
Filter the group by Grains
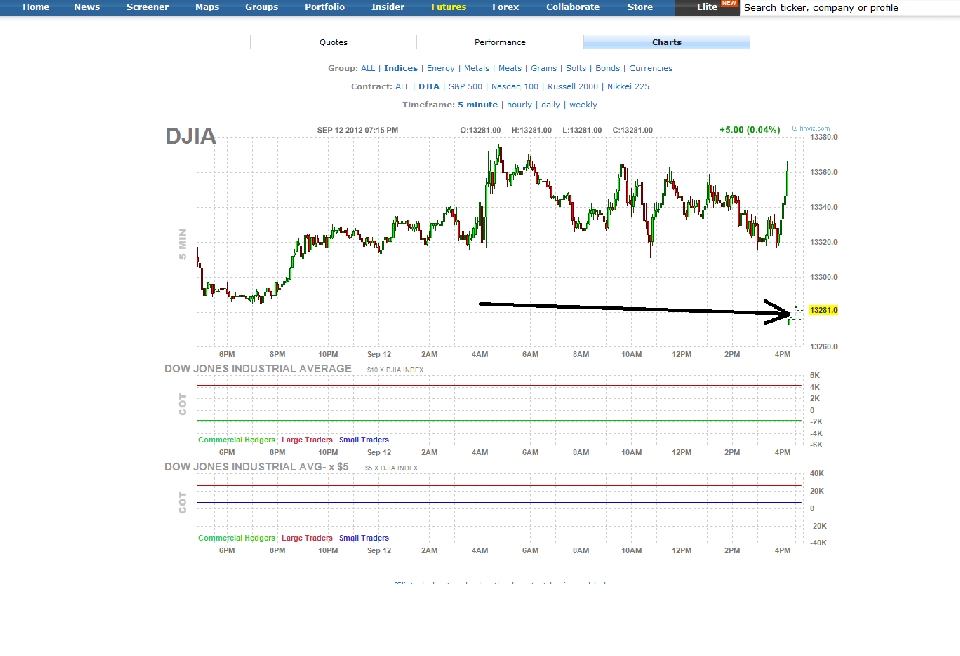[x=544, y=68]
